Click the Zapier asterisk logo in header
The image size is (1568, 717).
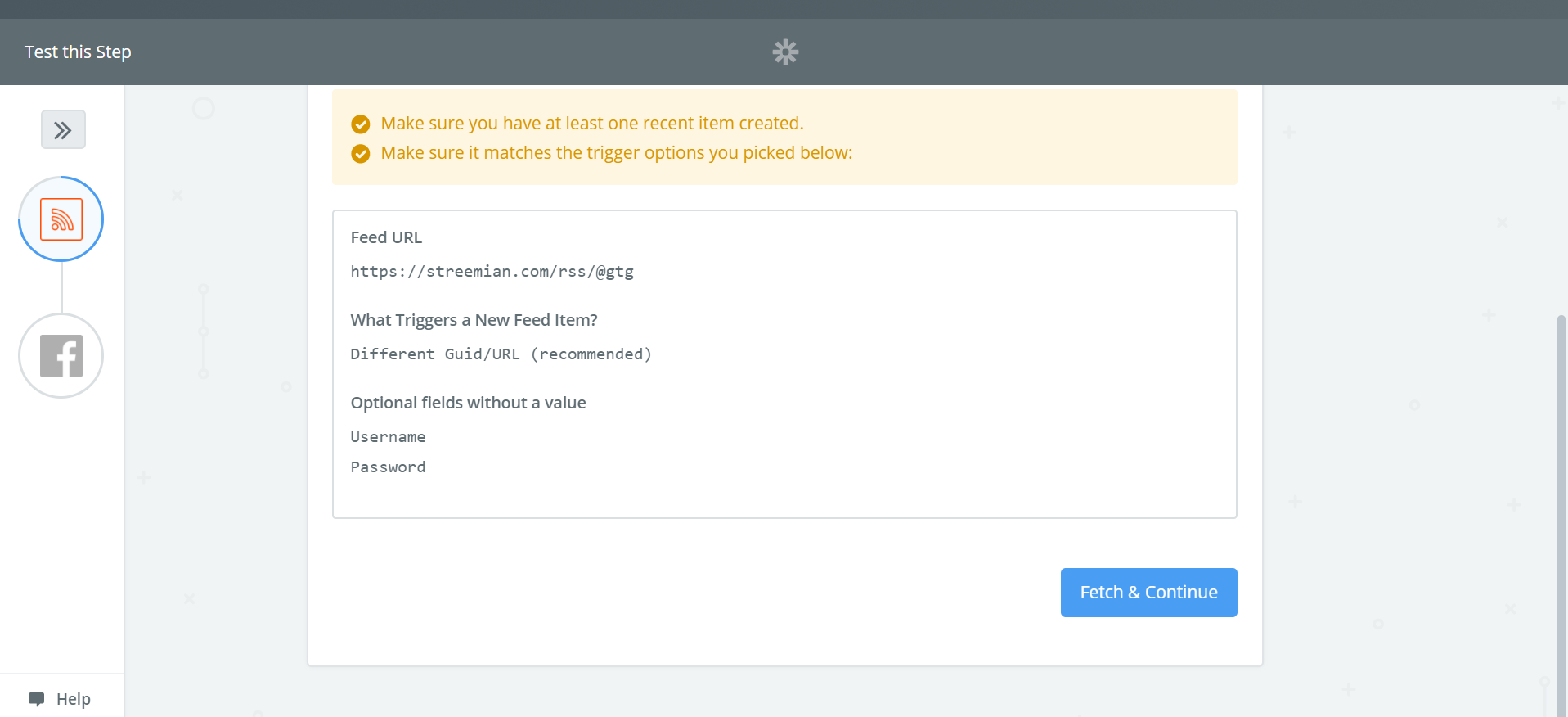(x=785, y=52)
